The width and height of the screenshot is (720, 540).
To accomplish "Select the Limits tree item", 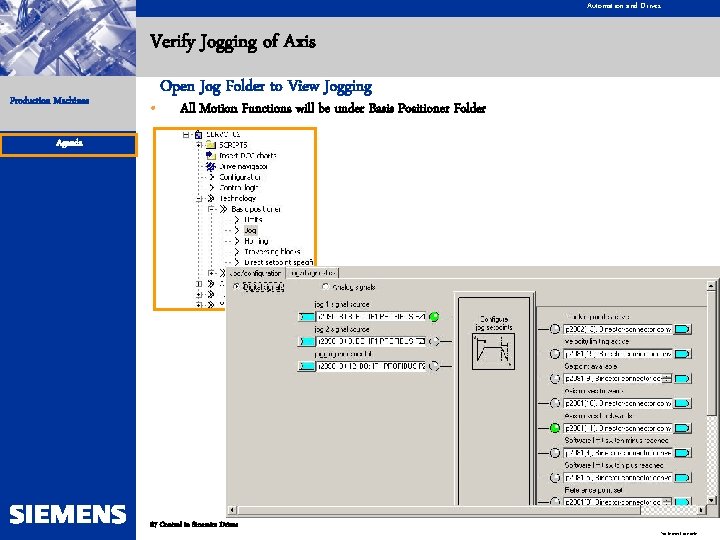I will (253, 219).
